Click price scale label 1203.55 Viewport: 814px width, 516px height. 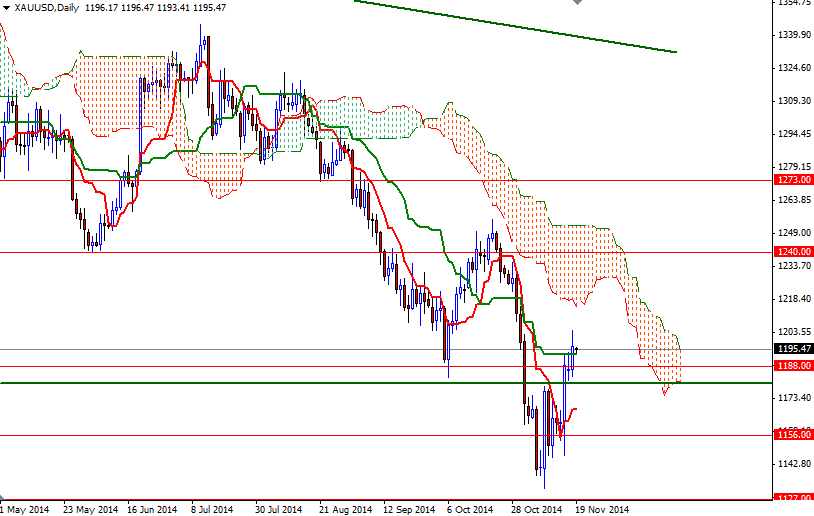pos(794,332)
